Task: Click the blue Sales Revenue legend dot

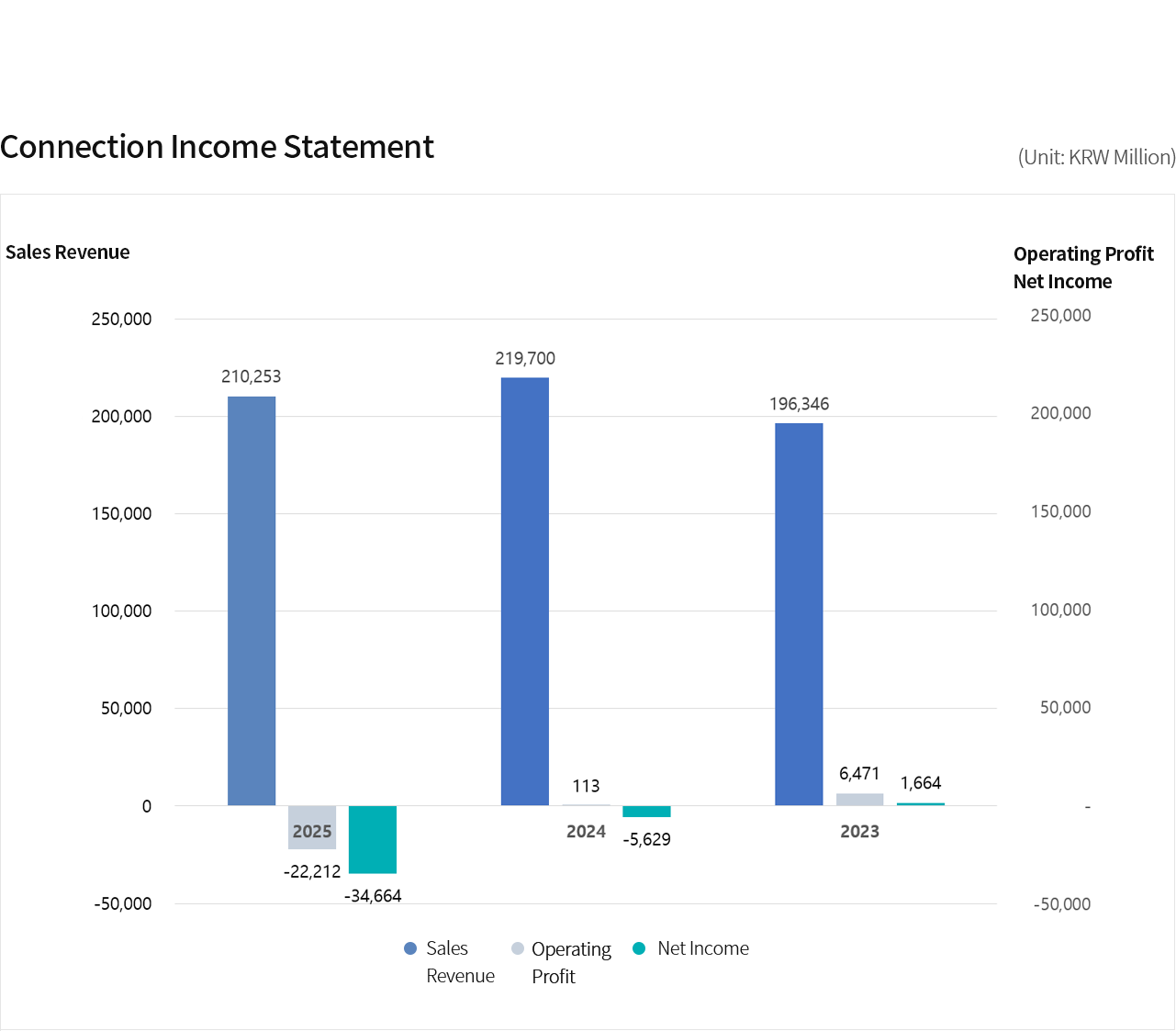Action: [x=410, y=948]
